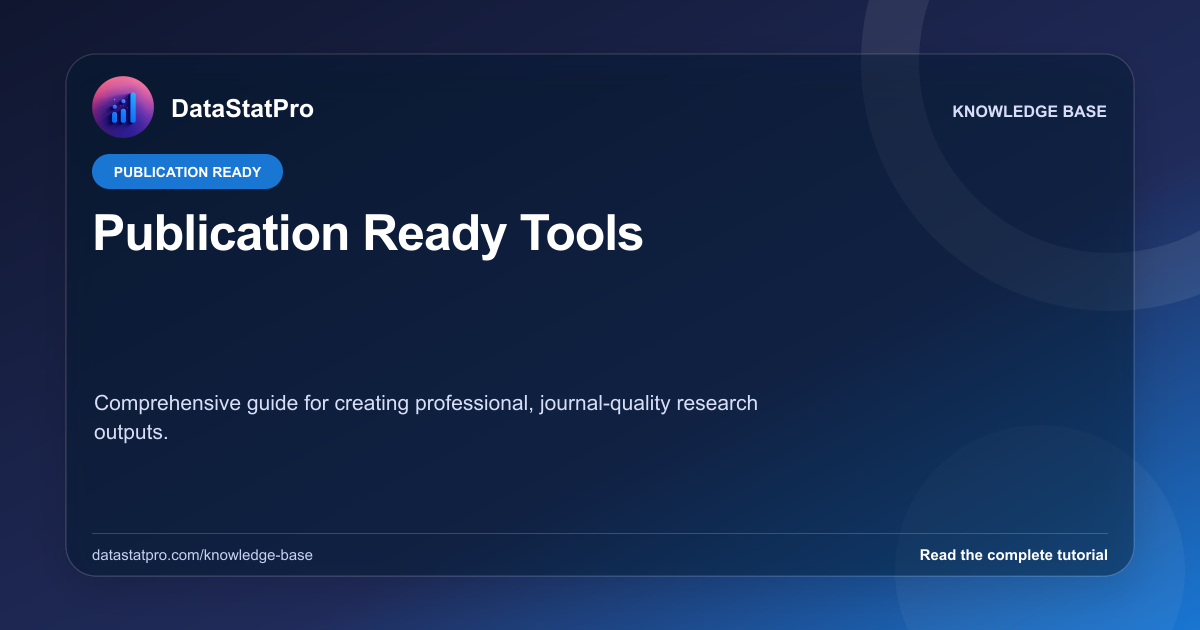
Task: Click the KNOWLEDGE BASE label
Action: 1029,112
